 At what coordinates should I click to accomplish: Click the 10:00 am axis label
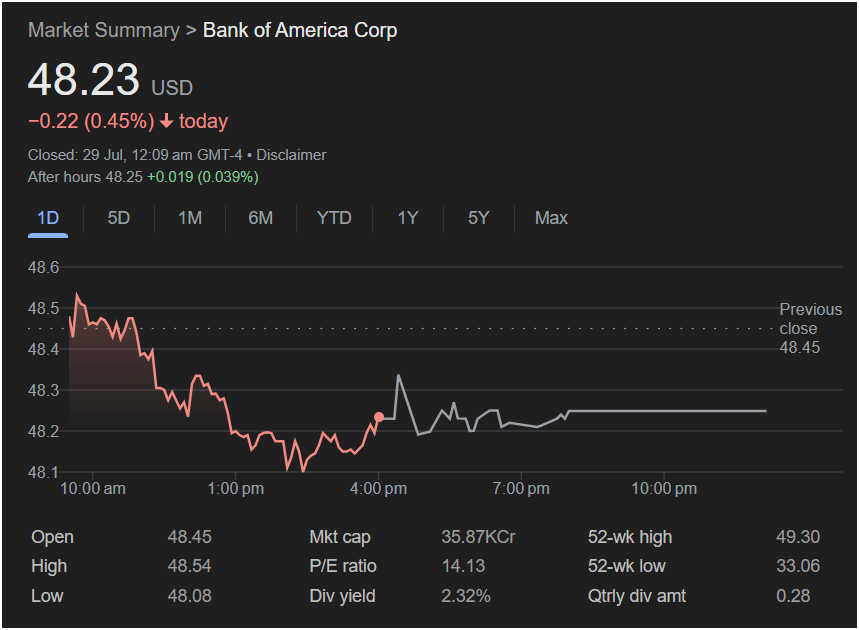click(x=93, y=488)
